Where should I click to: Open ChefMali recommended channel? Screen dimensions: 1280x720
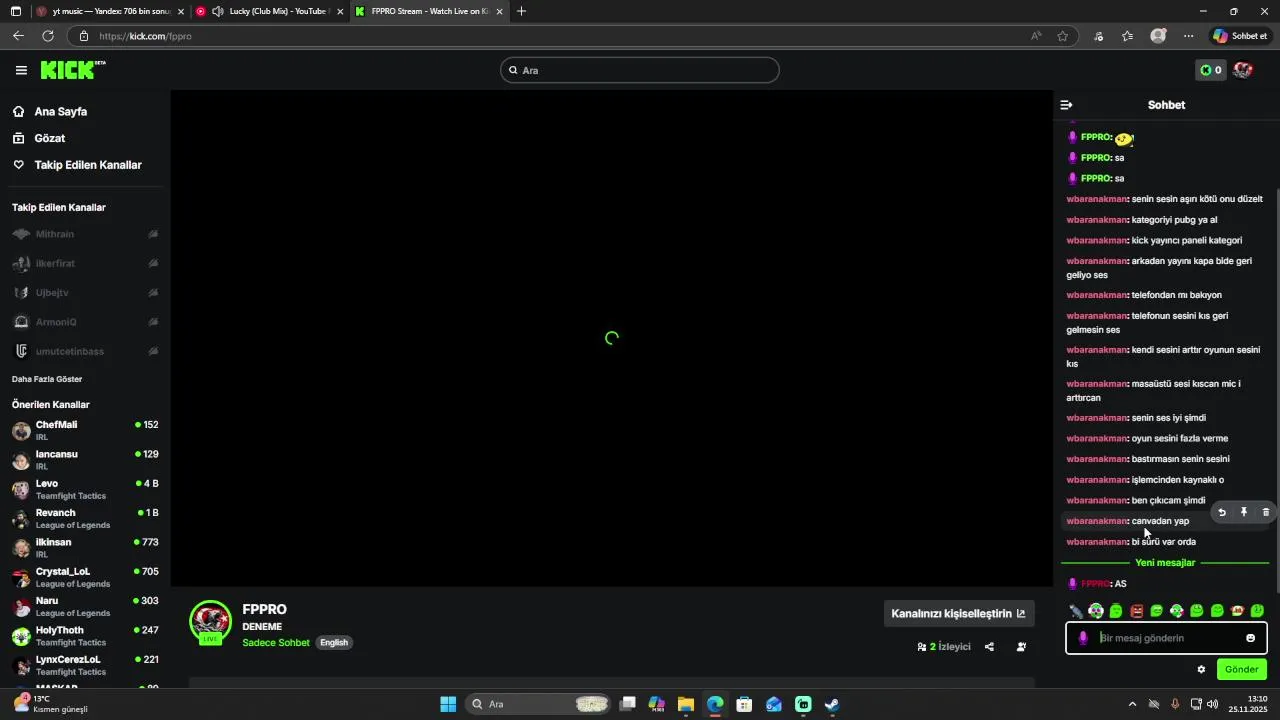(85, 431)
